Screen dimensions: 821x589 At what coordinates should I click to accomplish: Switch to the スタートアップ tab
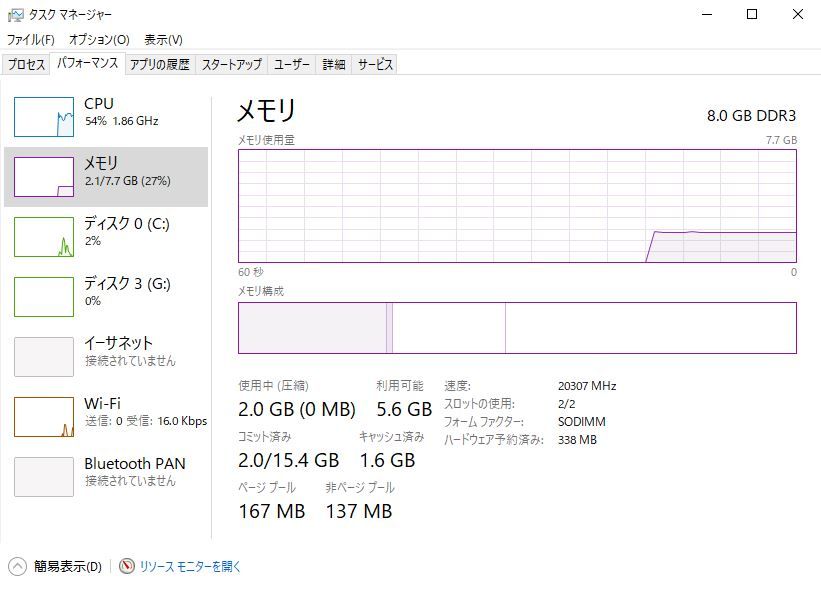(x=232, y=64)
